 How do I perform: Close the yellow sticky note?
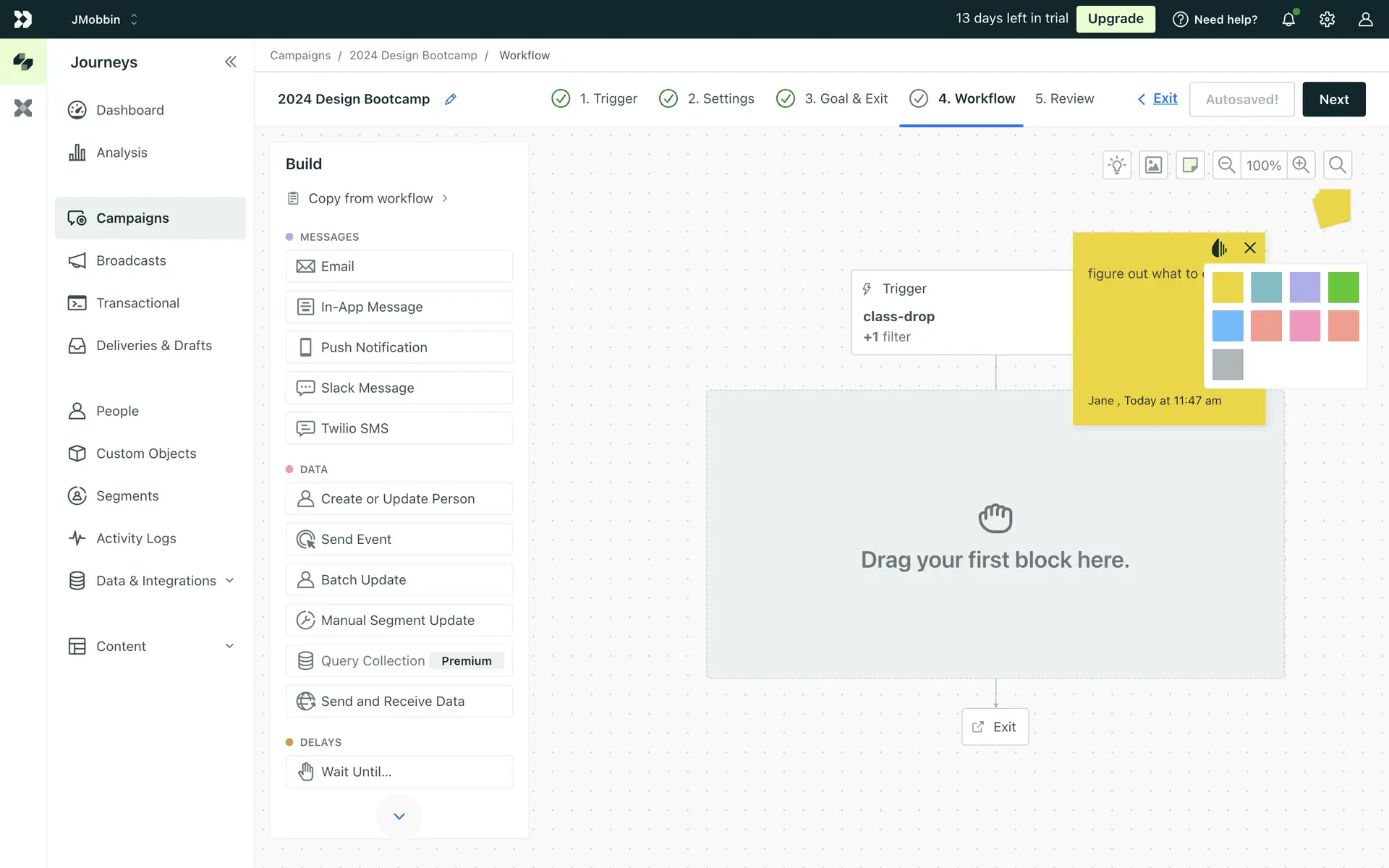click(1249, 248)
